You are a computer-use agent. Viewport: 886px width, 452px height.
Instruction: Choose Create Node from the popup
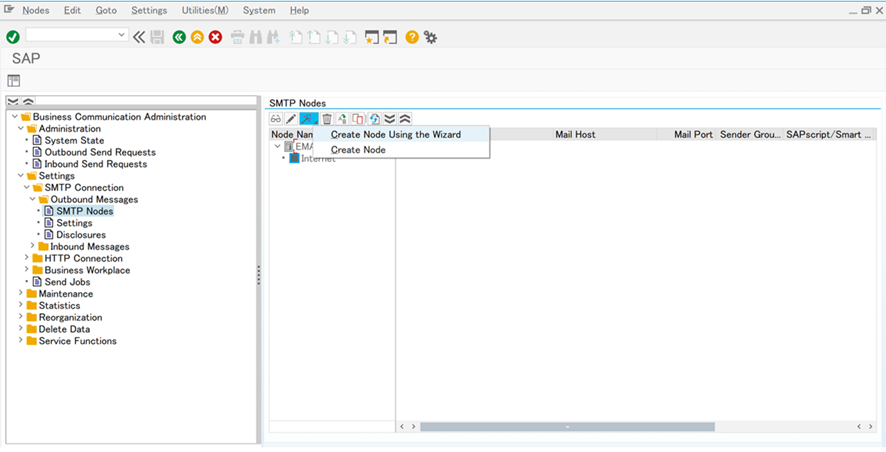click(401, 150)
